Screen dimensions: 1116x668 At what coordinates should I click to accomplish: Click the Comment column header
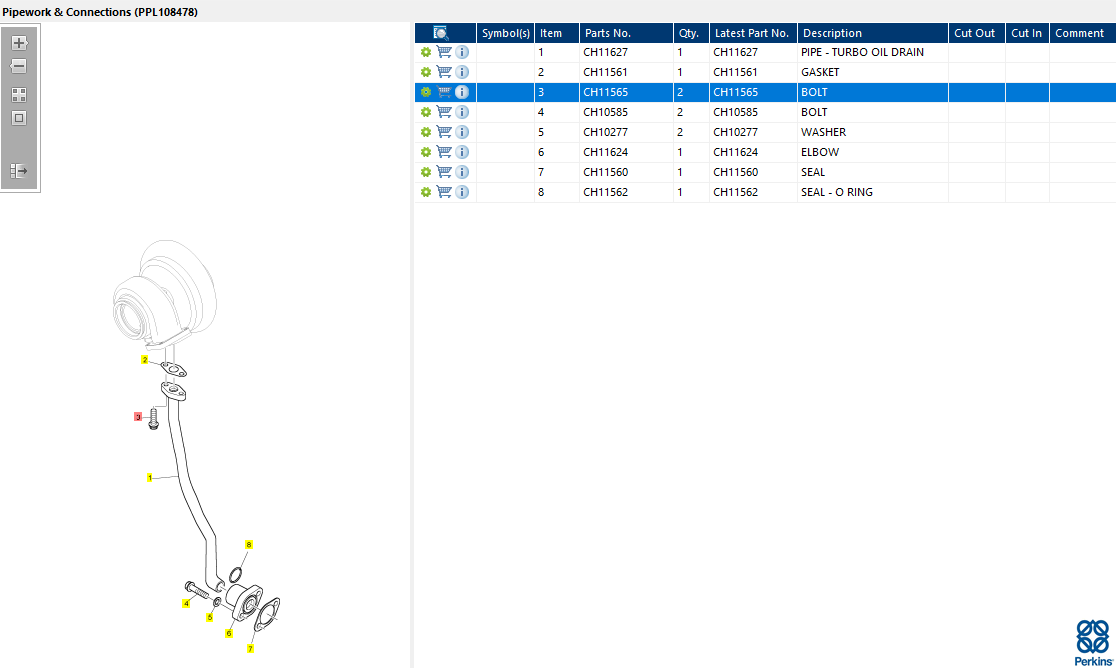1083,33
